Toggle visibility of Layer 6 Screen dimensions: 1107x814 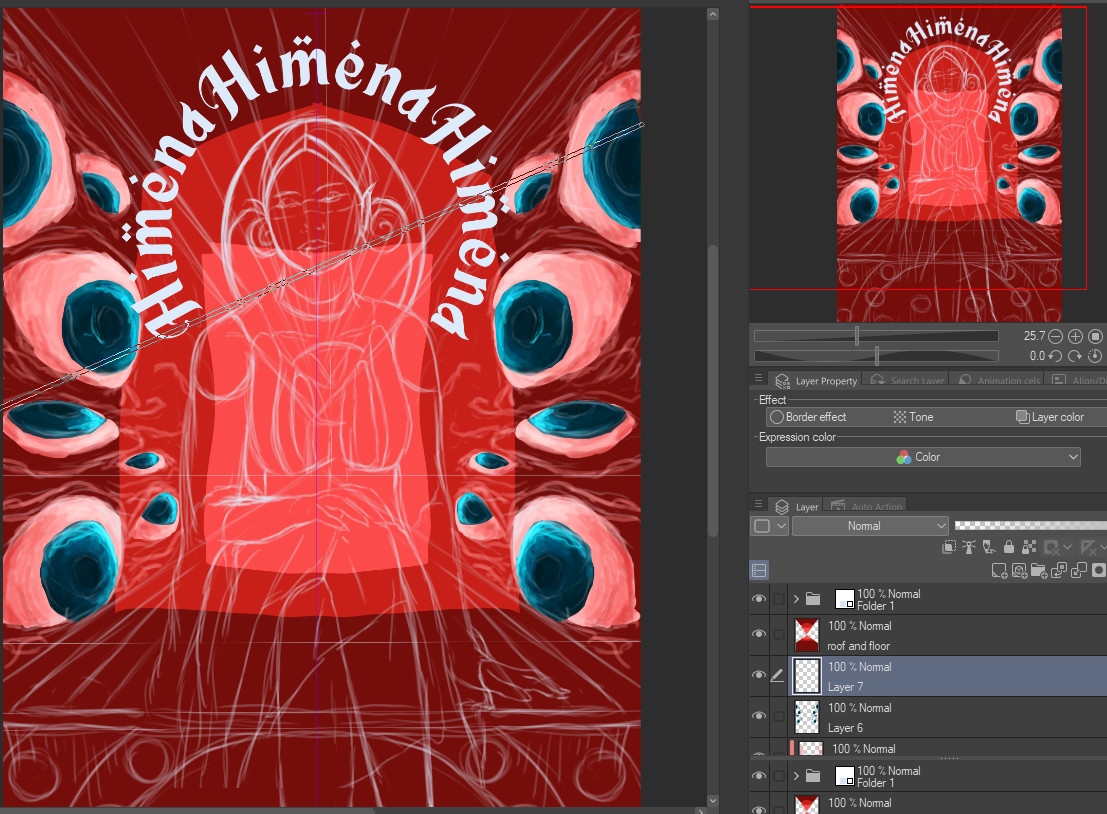[x=759, y=716]
